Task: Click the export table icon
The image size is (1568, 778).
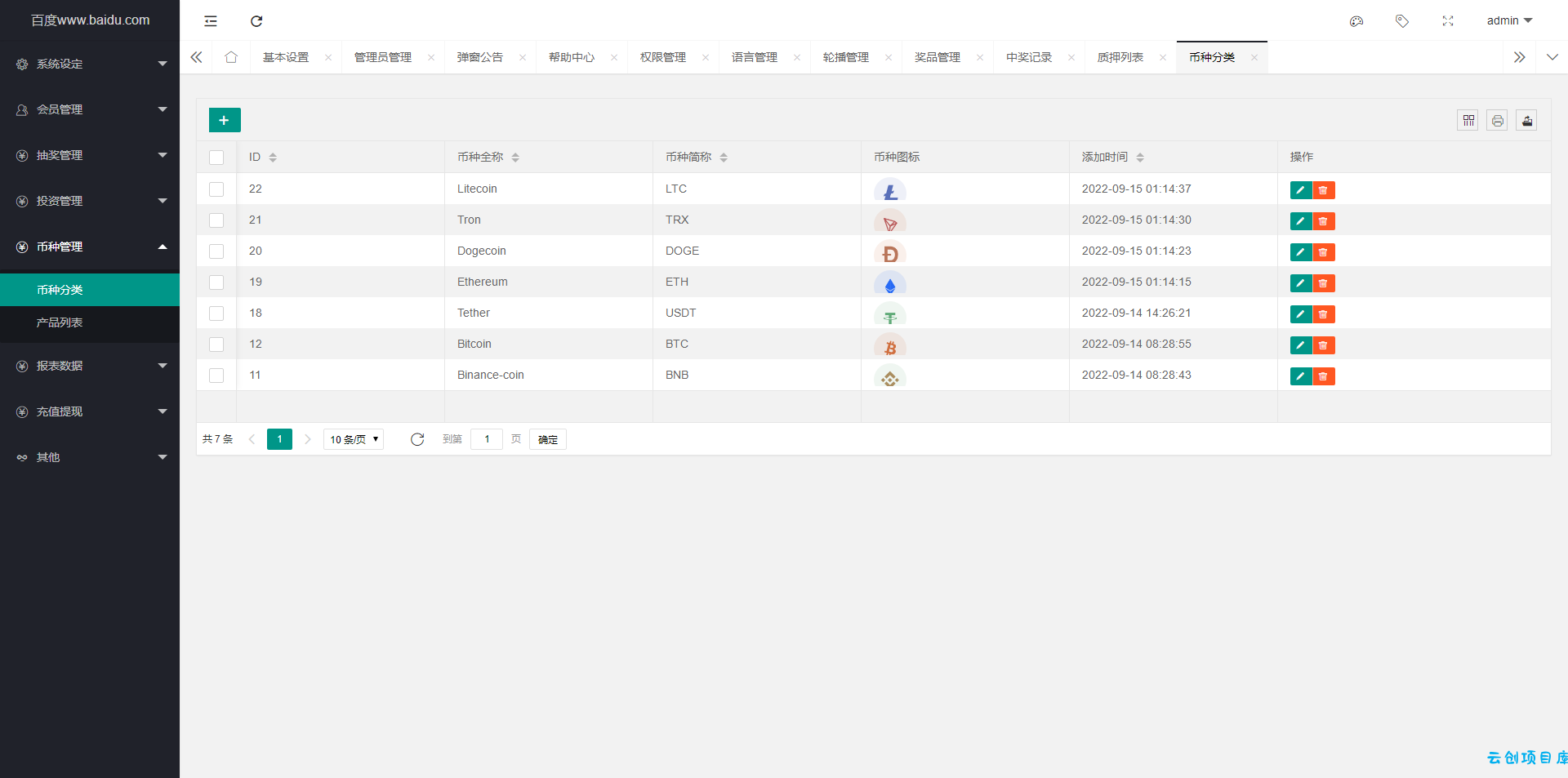Action: tap(1527, 121)
